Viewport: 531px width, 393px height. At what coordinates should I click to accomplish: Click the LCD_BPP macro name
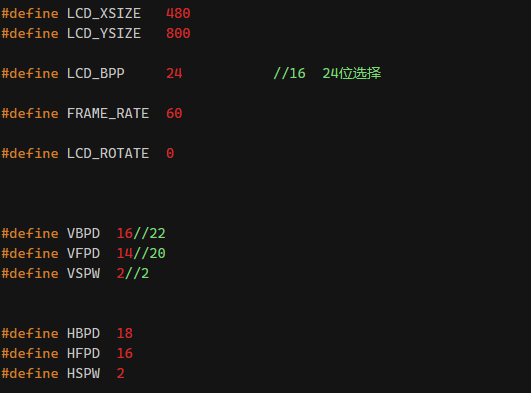coord(95,74)
